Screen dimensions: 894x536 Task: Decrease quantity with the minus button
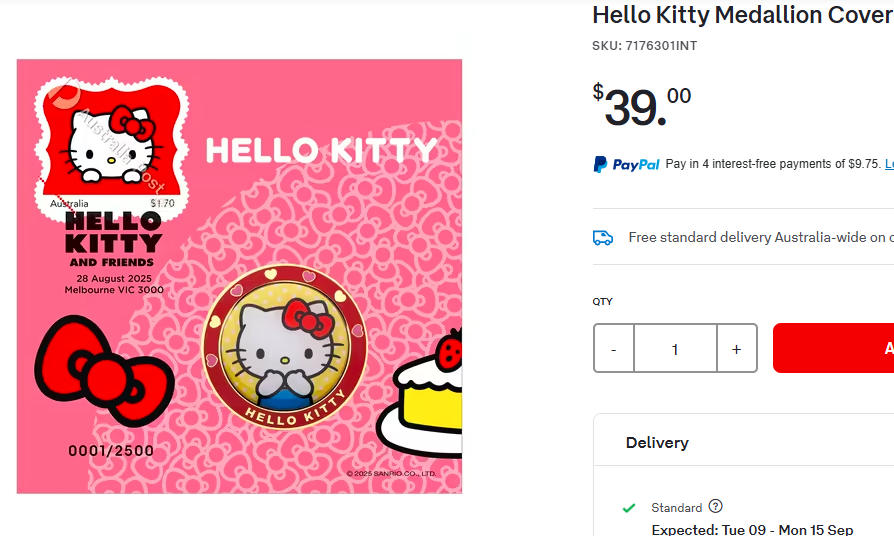(614, 349)
